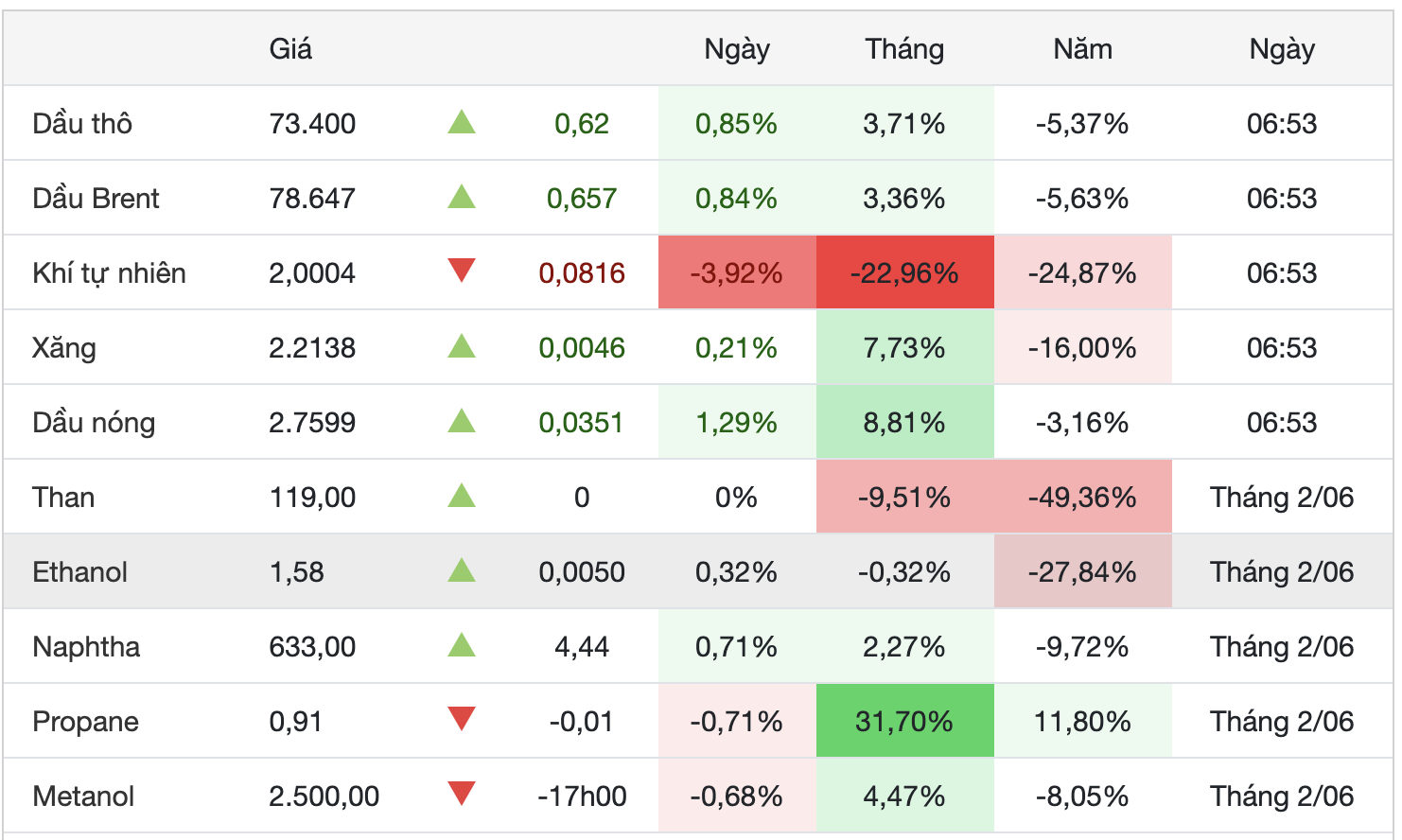1402x840 pixels.
Task: Open the Ethanol commodity link
Action: (x=80, y=572)
